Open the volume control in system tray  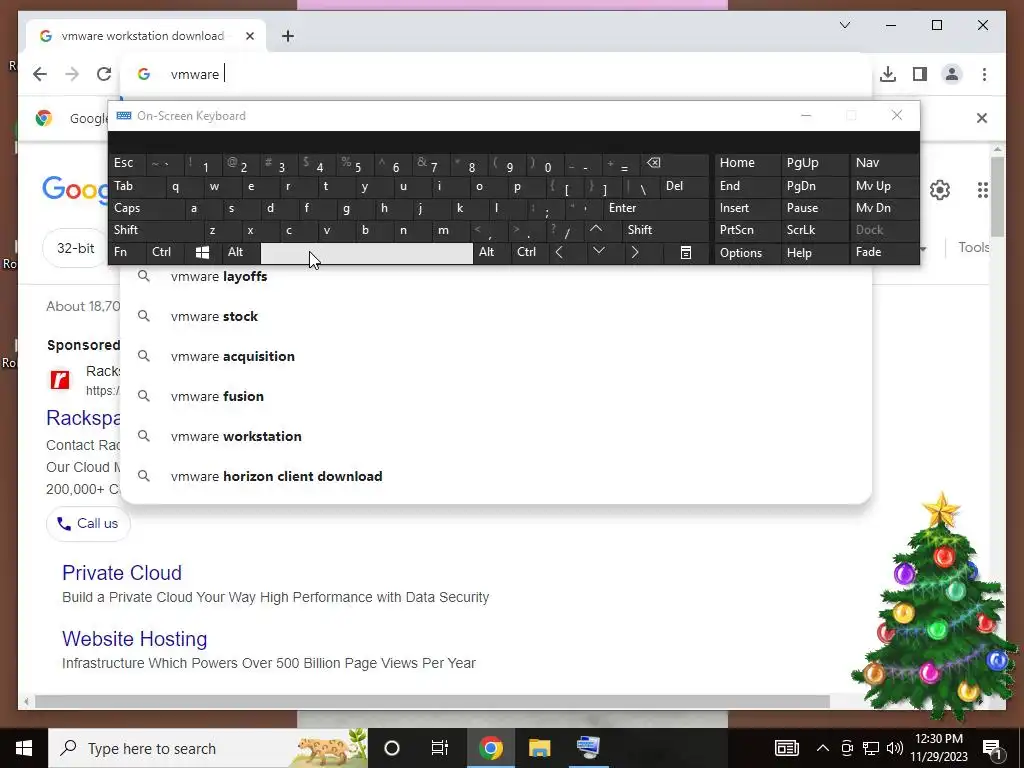pos(895,748)
